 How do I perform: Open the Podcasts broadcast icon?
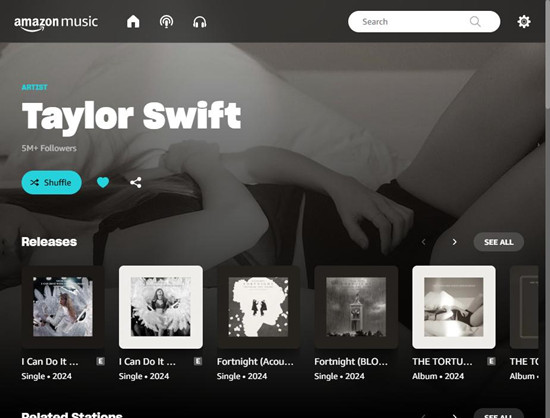(x=166, y=22)
